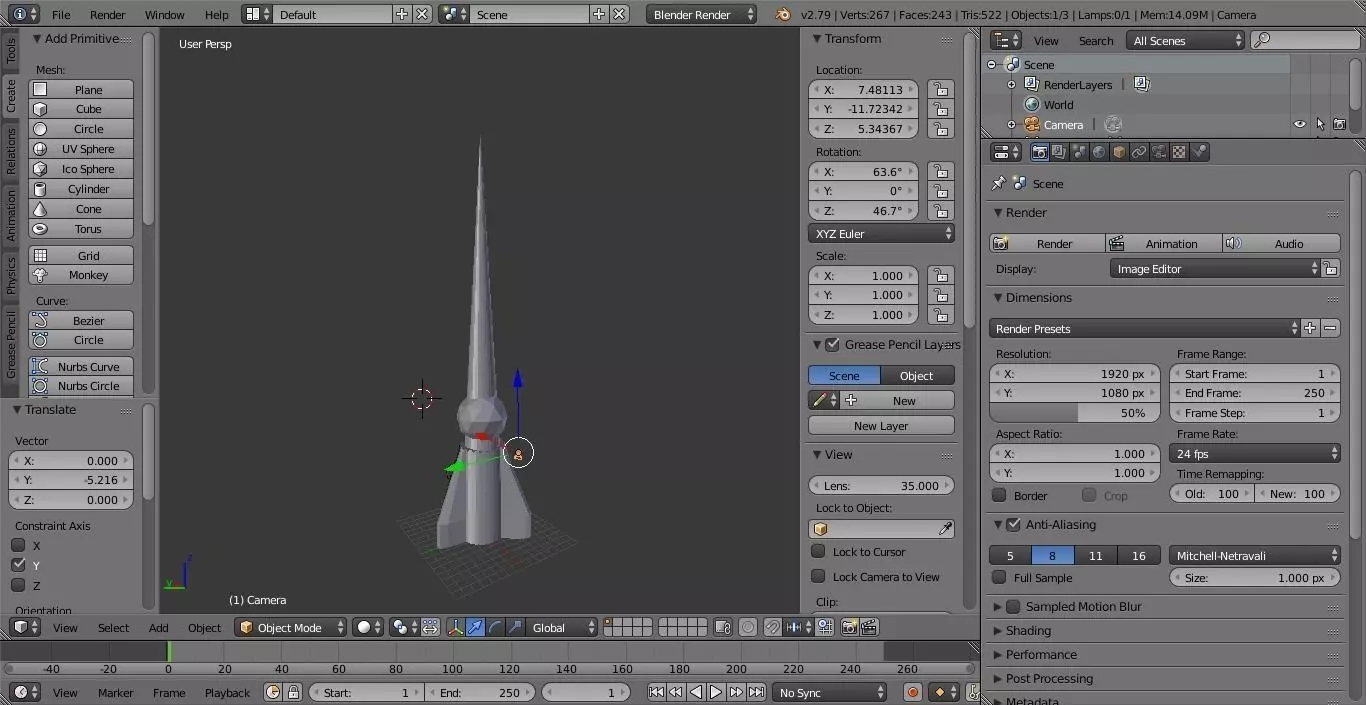The image size is (1366, 705).
Task: Toggle Camera visibility eye in outliner
Action: click(x=1300, y=125)
